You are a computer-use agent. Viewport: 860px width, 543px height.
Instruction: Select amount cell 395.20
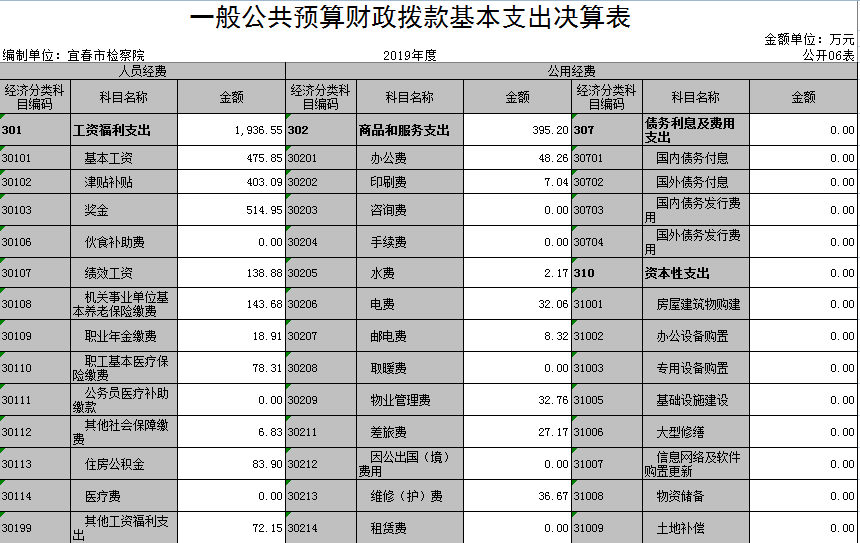tap(517, 130)
